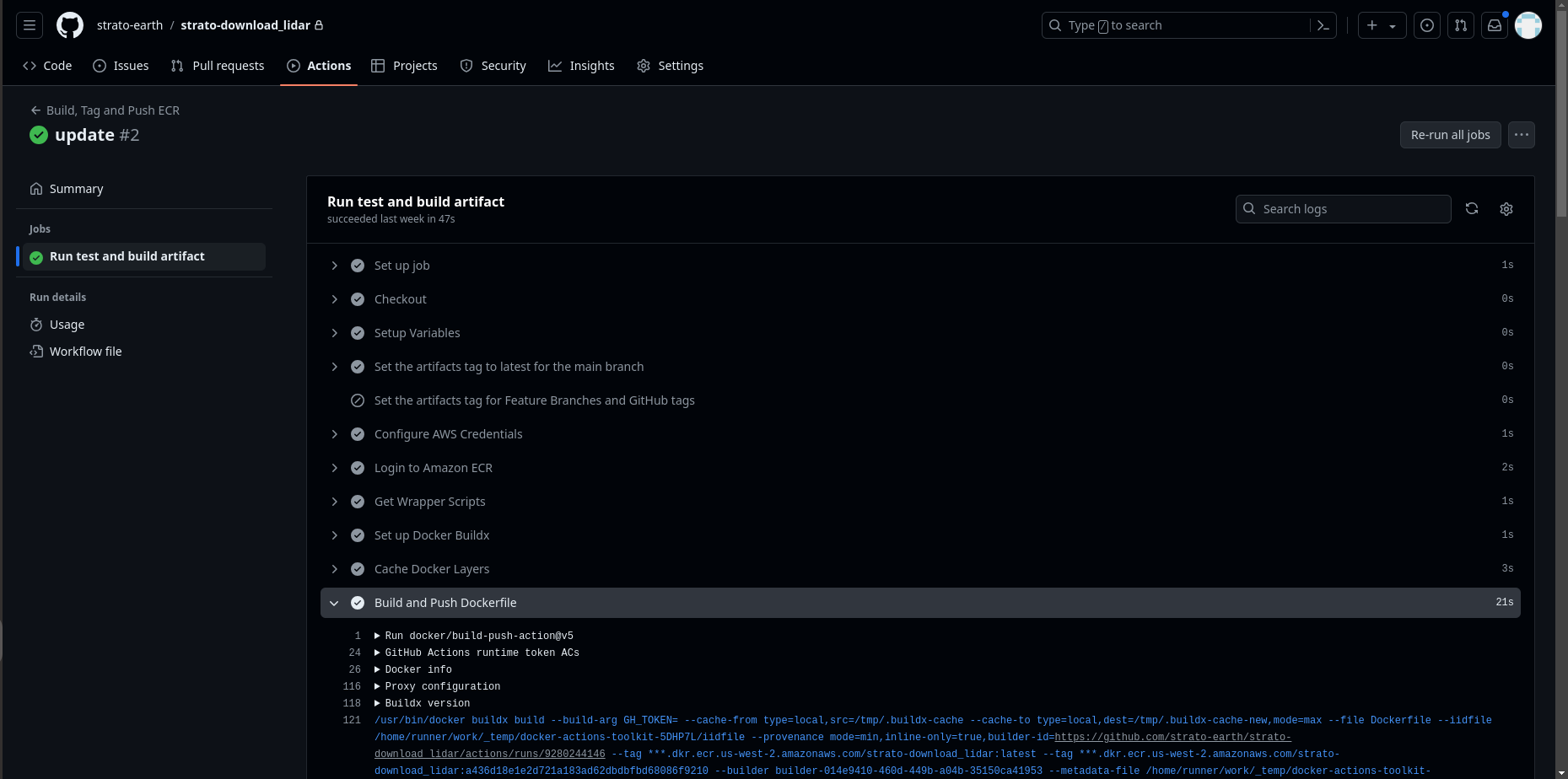Viewport: 1568px width, 779px height.
Task: Open strato-download_lidar repository link
Action: click(245, 25)
